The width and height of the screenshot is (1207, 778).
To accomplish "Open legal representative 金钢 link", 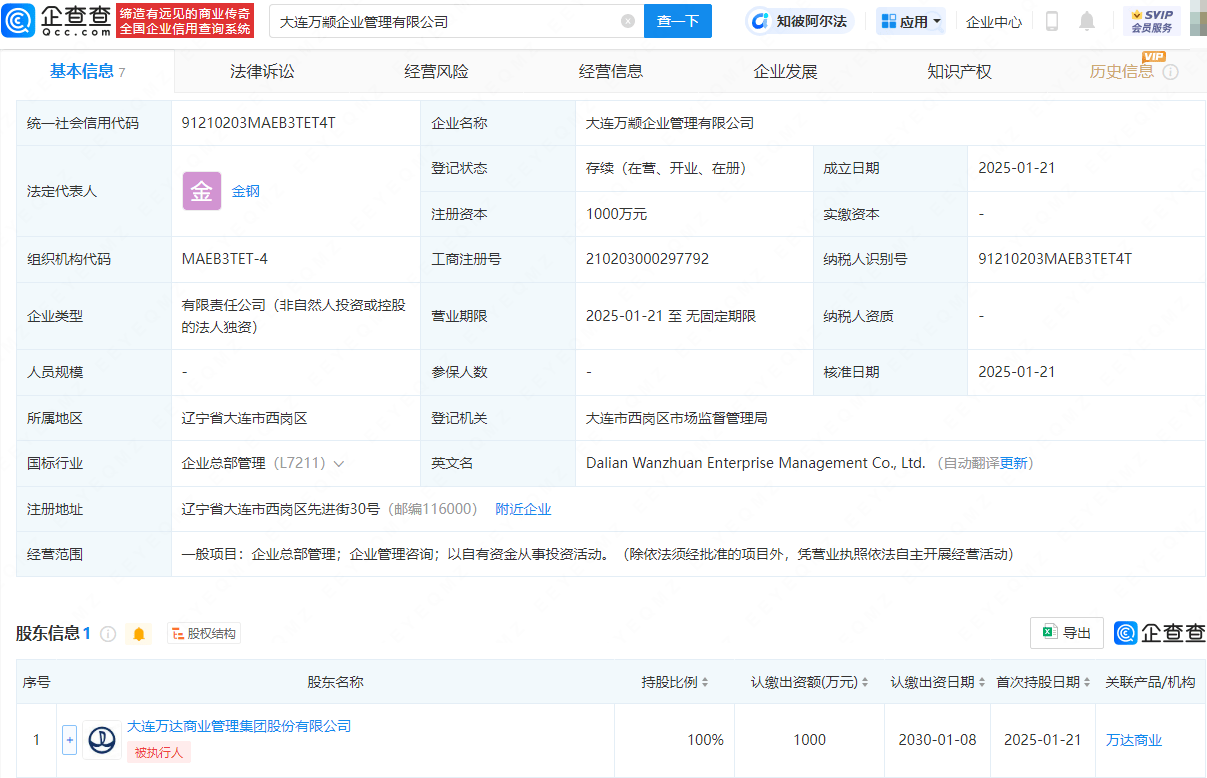I will coord(246,191).
